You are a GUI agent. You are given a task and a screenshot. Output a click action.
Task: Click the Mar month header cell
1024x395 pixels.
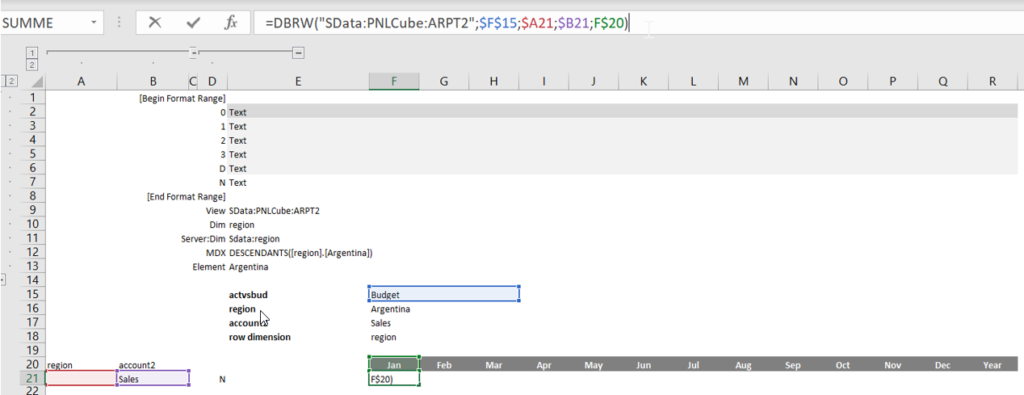click(x=494, y=365)
